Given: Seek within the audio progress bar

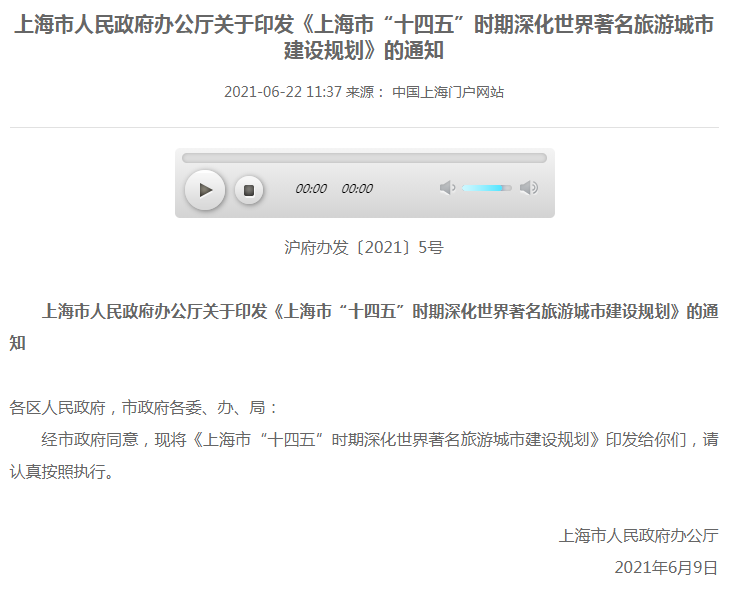Looking at the screenshot, I should pyautogui.click(x=364, y=158).
